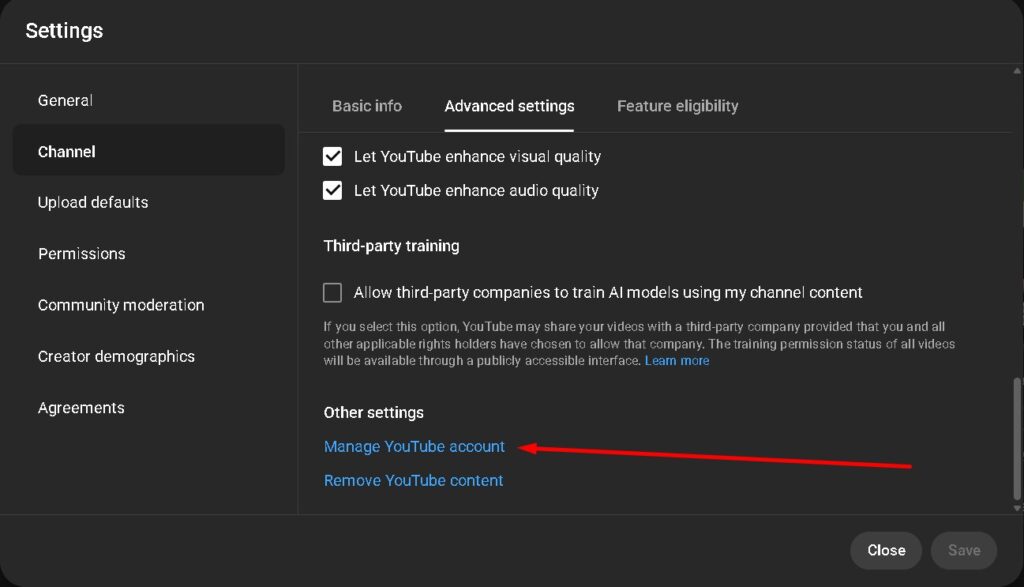Click the Settings dialog title
Viewport: 1024px width, 587px height.
click(64, 31)
